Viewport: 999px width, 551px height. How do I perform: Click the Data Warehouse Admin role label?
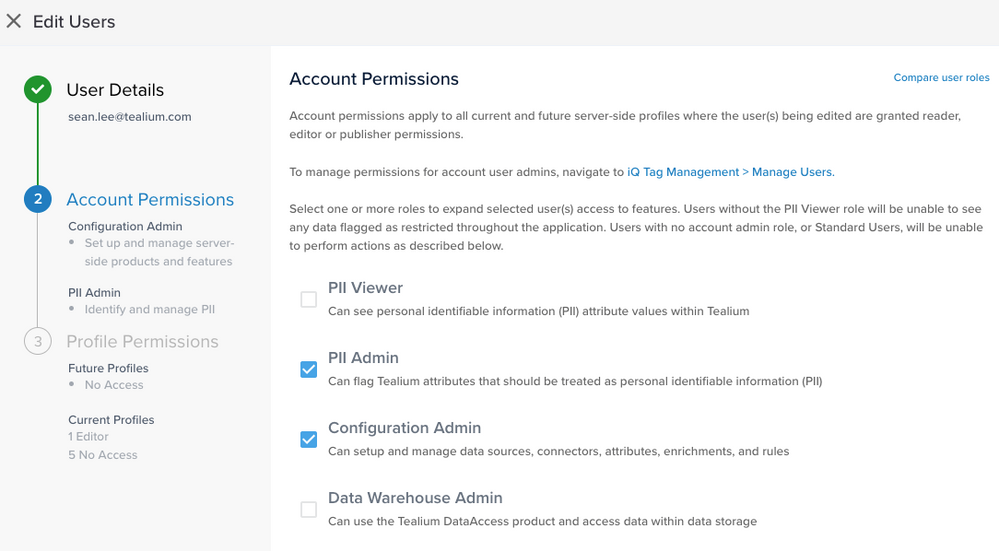pos(415,498)
